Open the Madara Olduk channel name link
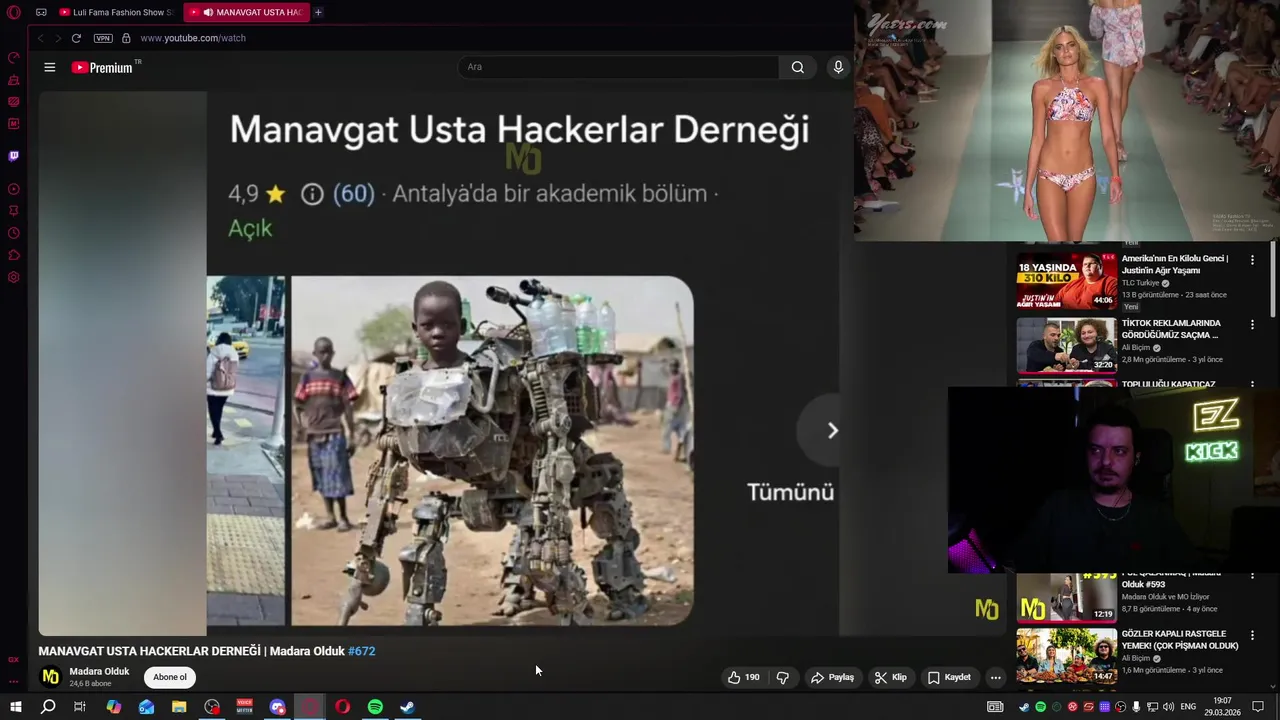The height and width of the screenshot is (720, 1280). 99,671
